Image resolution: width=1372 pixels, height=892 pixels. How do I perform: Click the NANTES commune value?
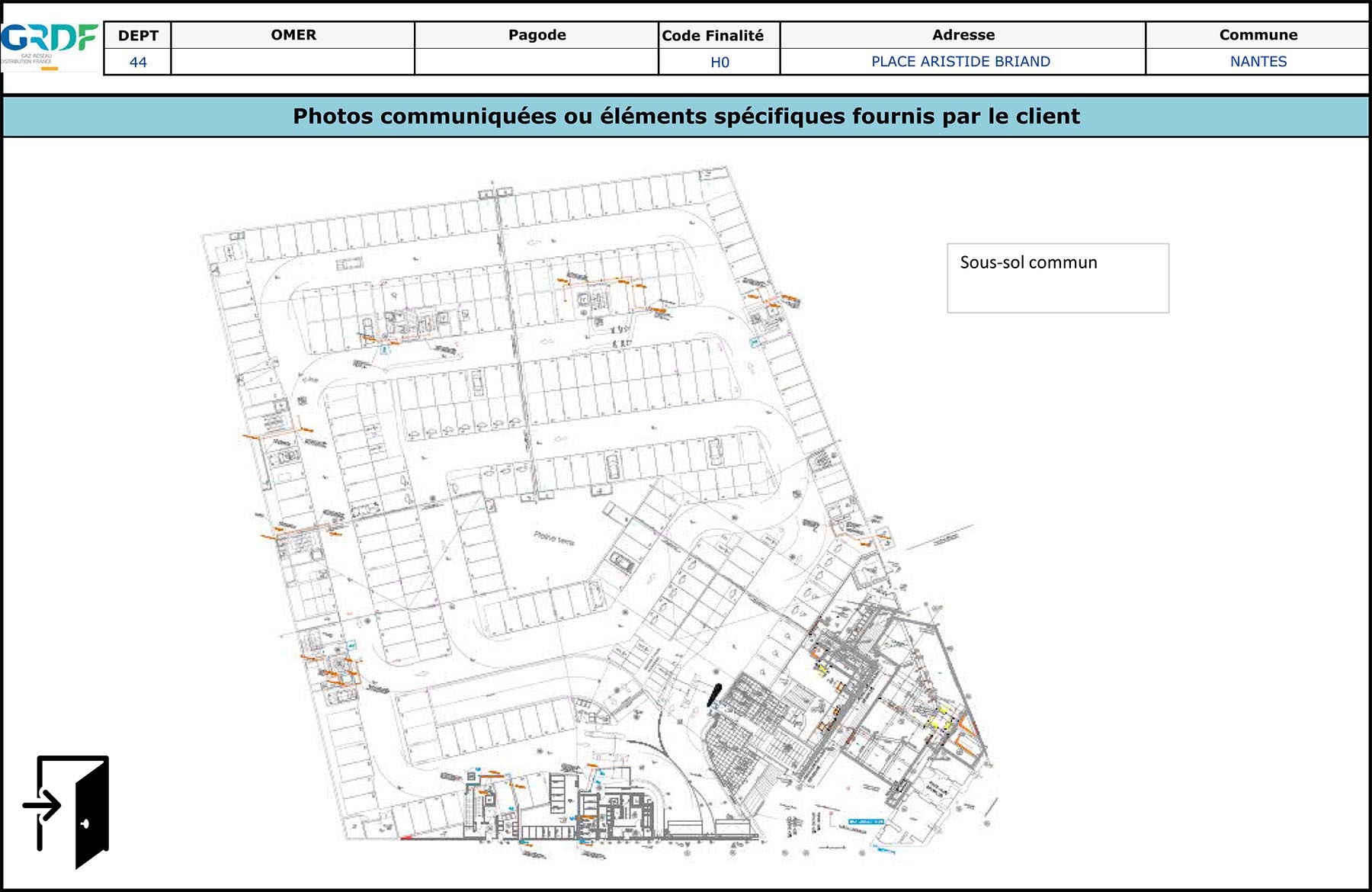[1258, 62]
